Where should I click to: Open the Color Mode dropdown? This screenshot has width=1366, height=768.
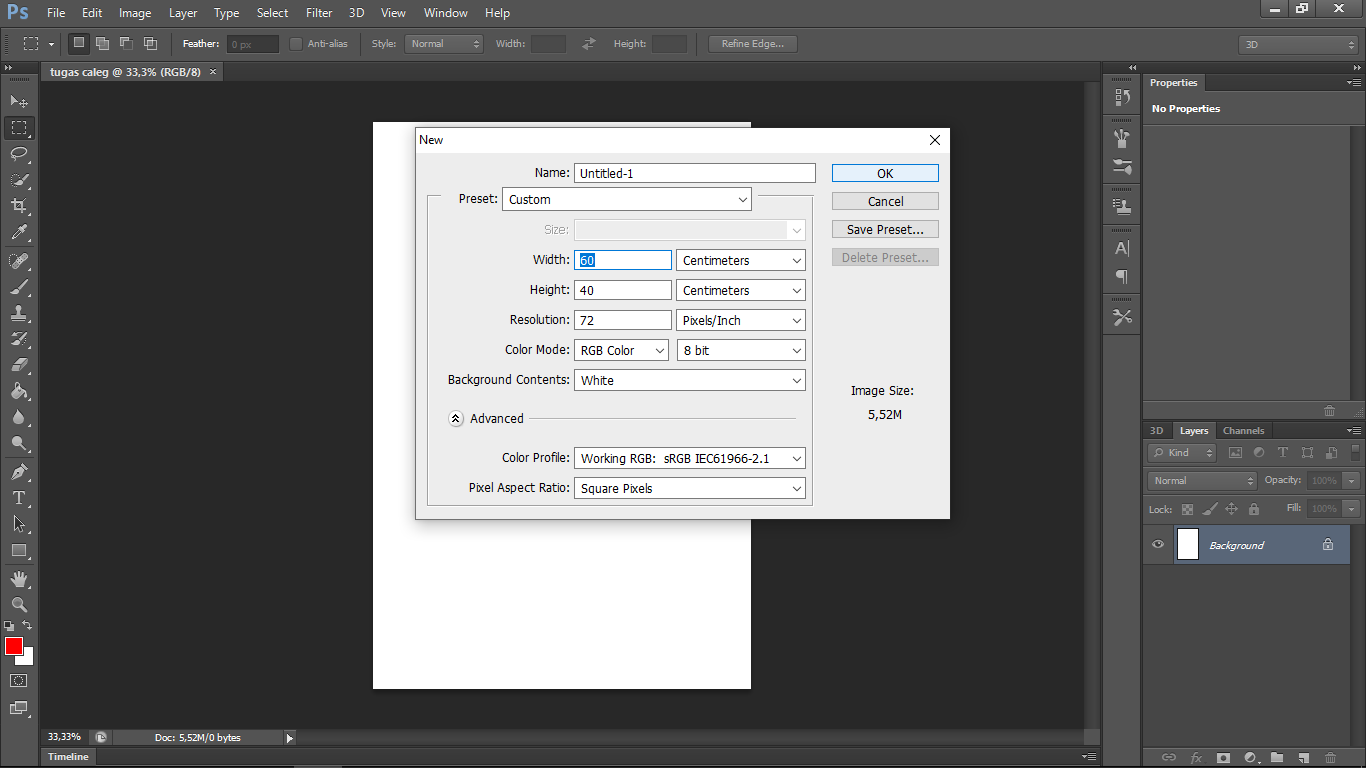[621, 351]
